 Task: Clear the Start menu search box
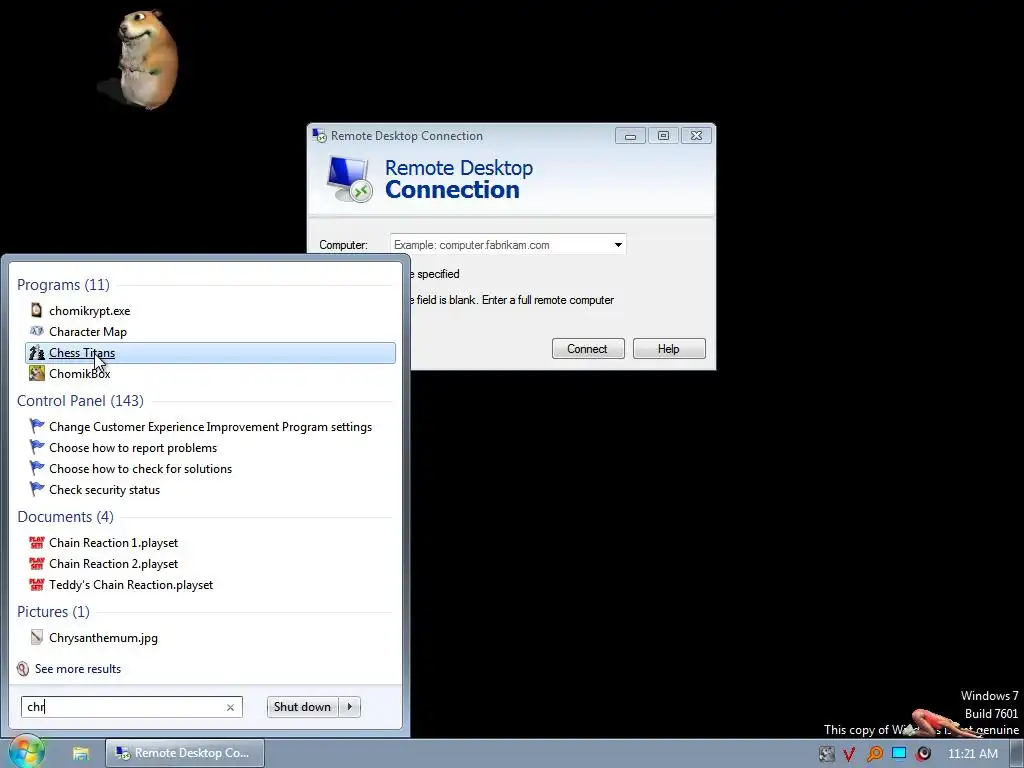point(230,707)
